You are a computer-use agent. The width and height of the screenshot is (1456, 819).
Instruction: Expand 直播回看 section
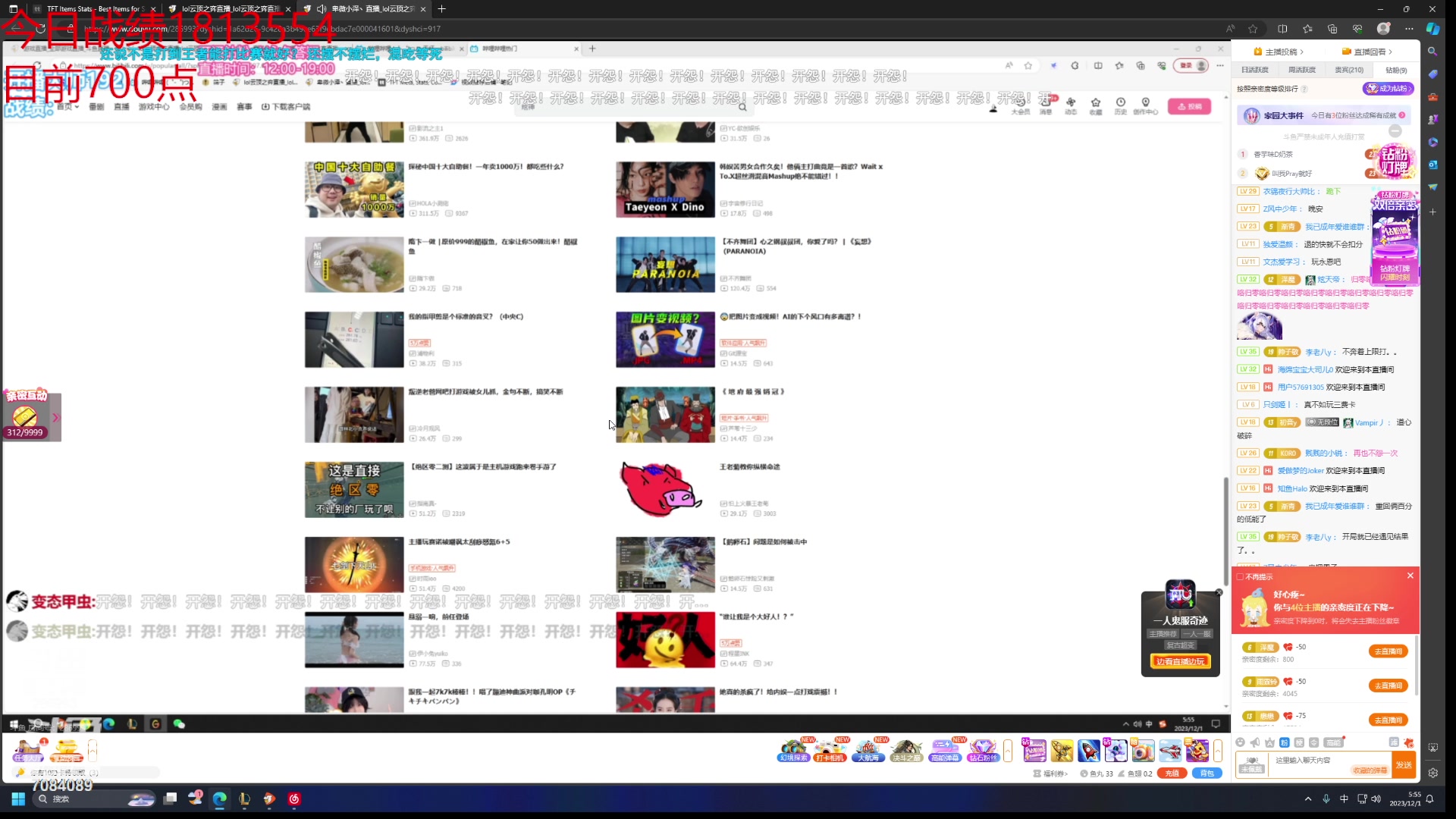pos(1367,52)
